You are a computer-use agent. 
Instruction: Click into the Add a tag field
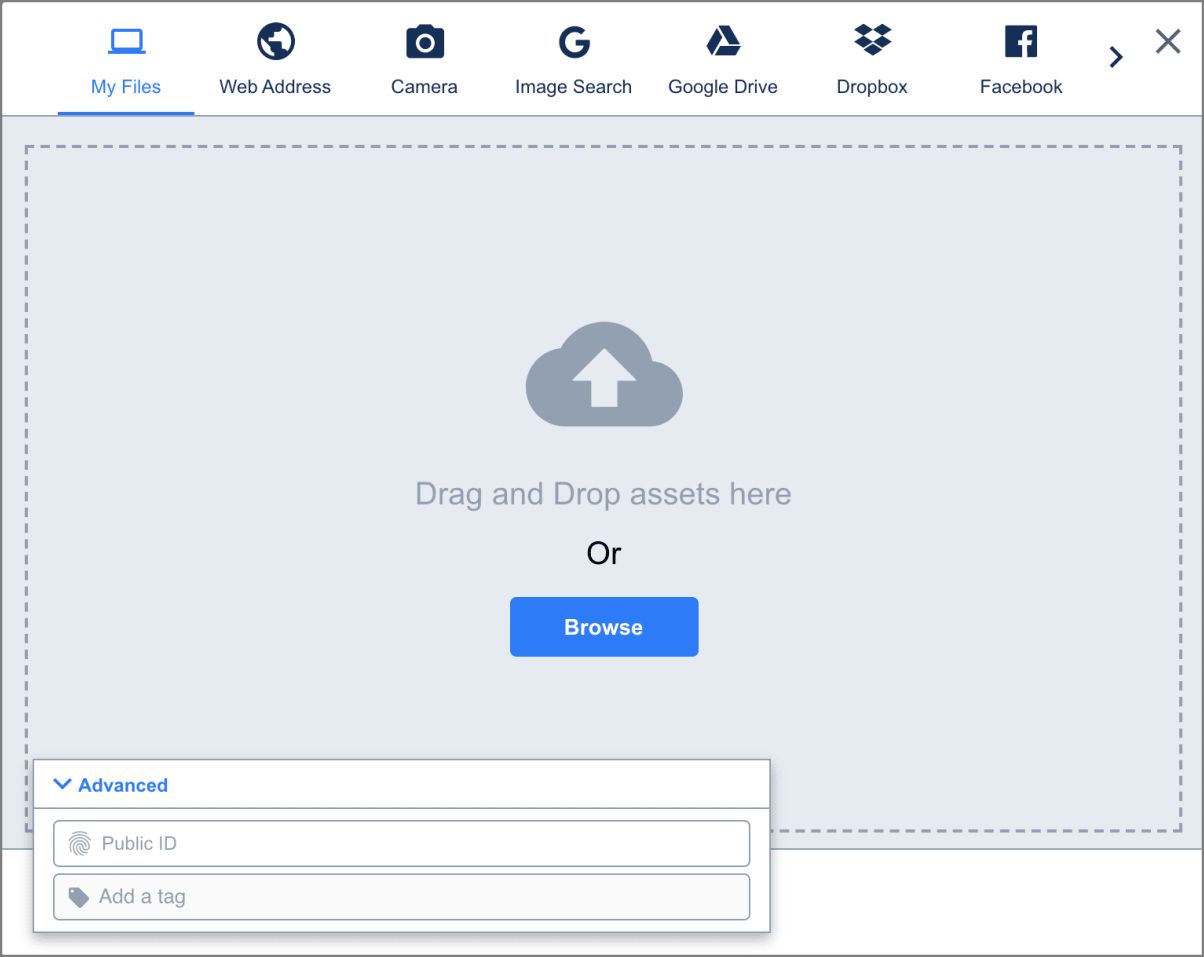420,897
